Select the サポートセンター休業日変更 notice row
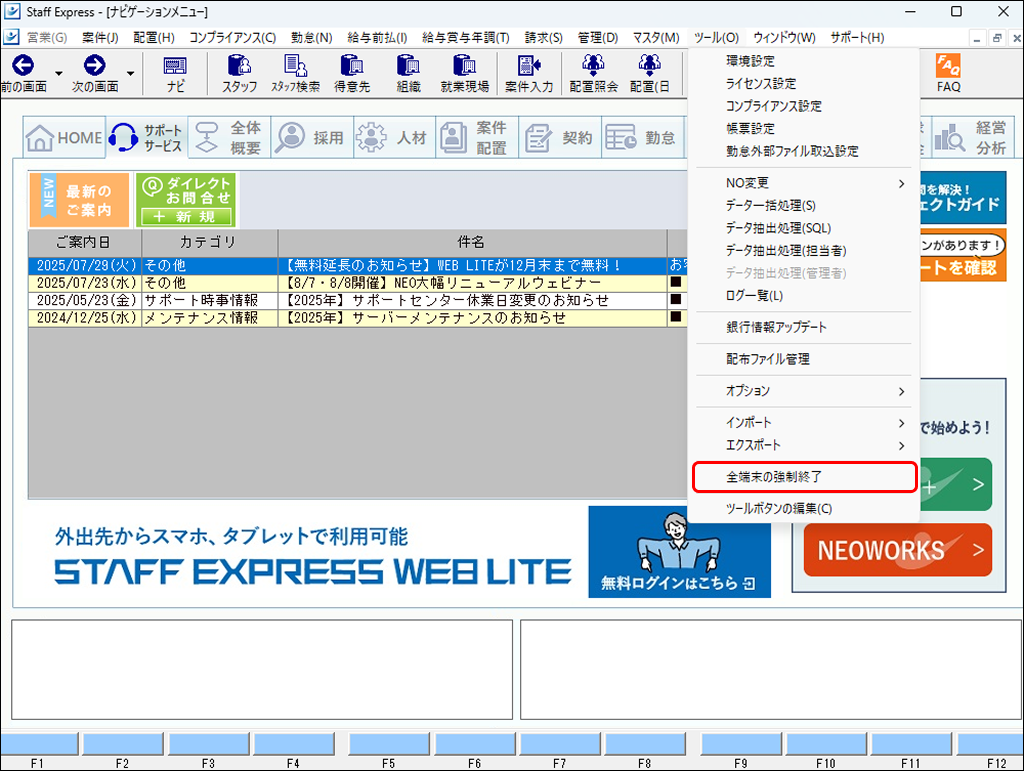 click(x=357, y=300)
